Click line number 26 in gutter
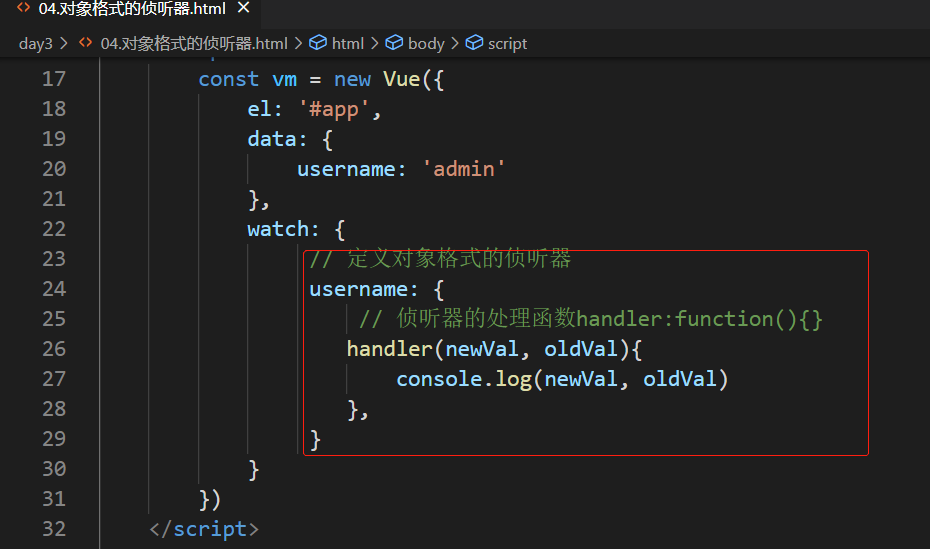The image size is (930, 549). (x=54, y=349)
